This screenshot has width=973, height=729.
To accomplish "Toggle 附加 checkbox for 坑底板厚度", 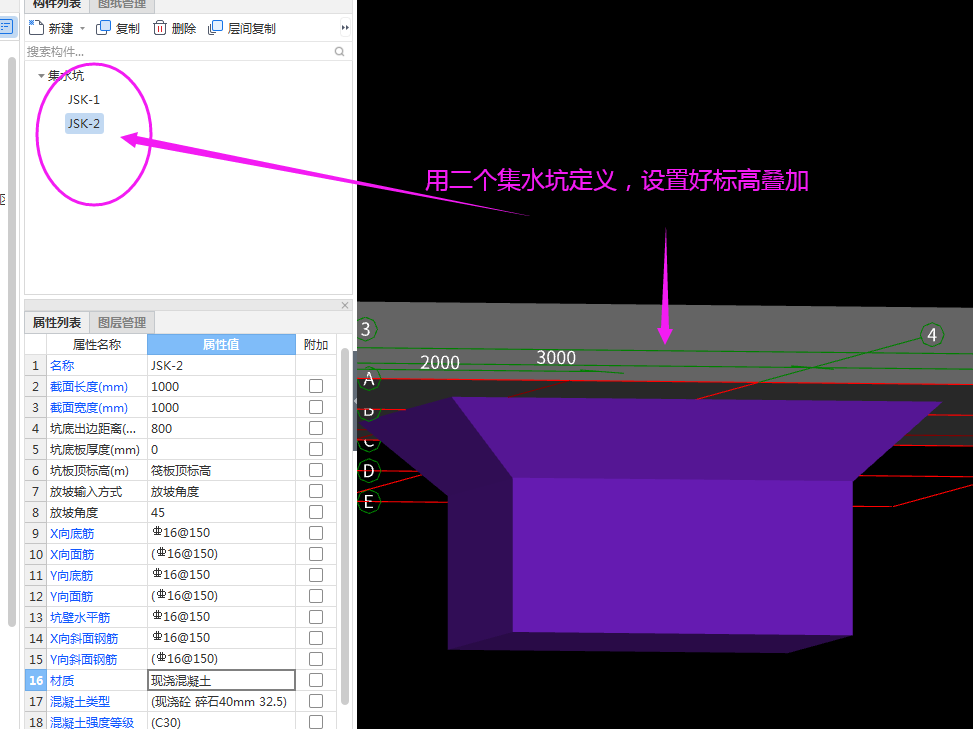I will [x=316, y=449].
